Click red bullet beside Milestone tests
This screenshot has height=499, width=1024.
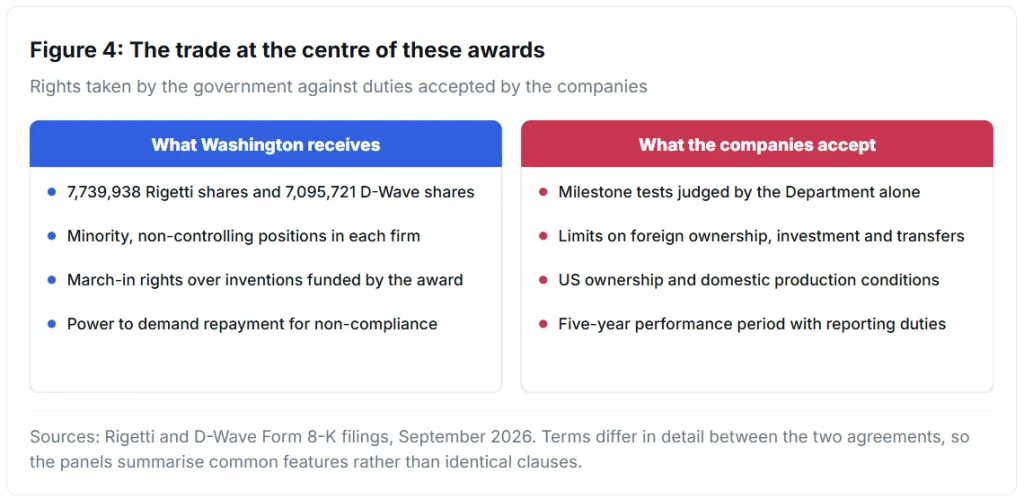543,192
